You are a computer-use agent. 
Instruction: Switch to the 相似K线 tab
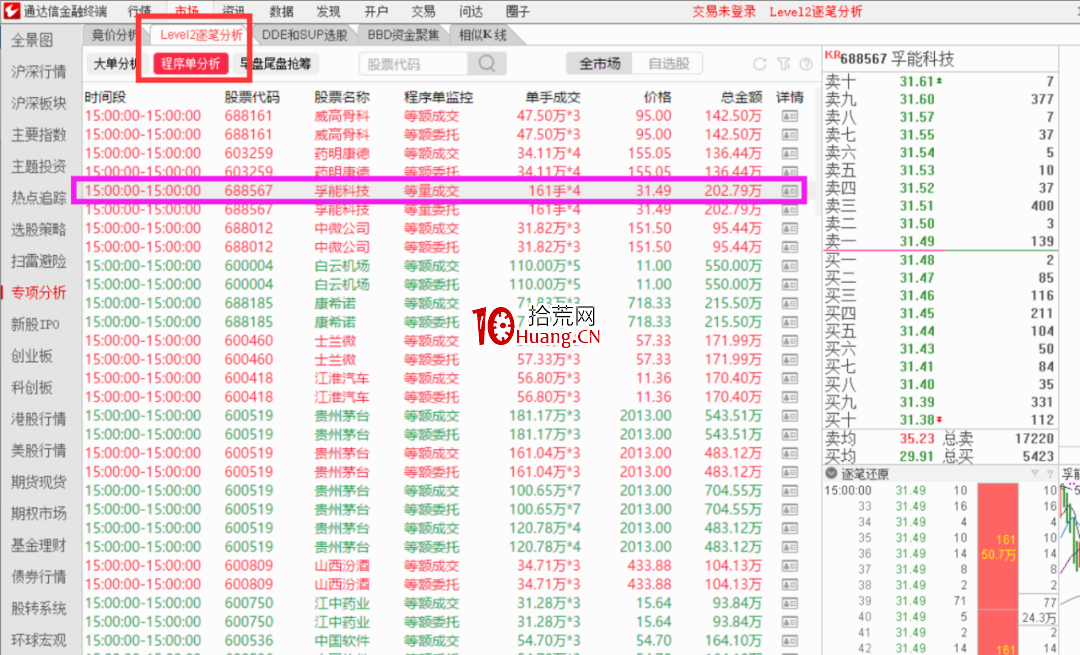pos(482,35)
